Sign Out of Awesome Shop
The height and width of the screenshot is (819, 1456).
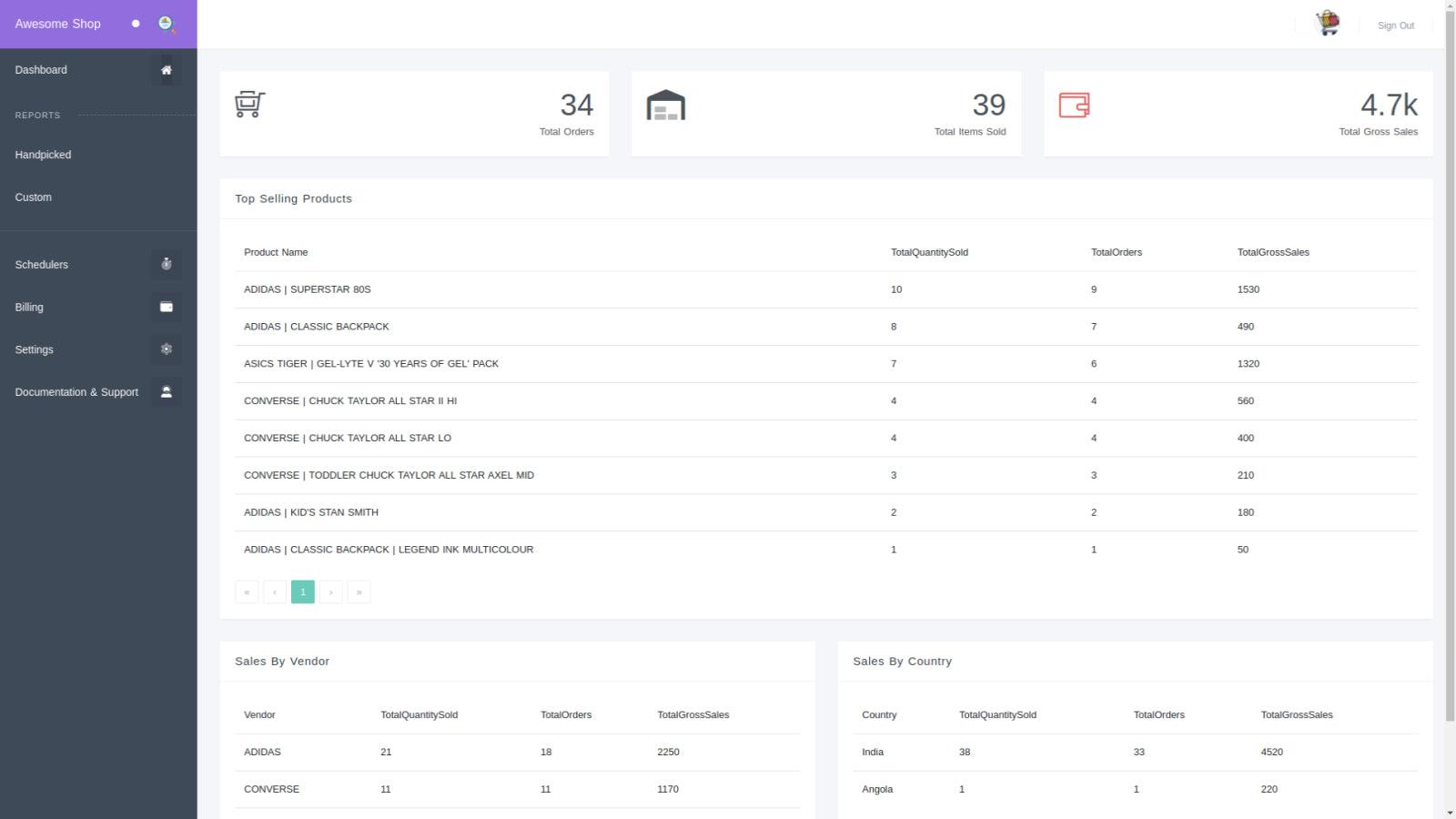(x=1395, y=25)
